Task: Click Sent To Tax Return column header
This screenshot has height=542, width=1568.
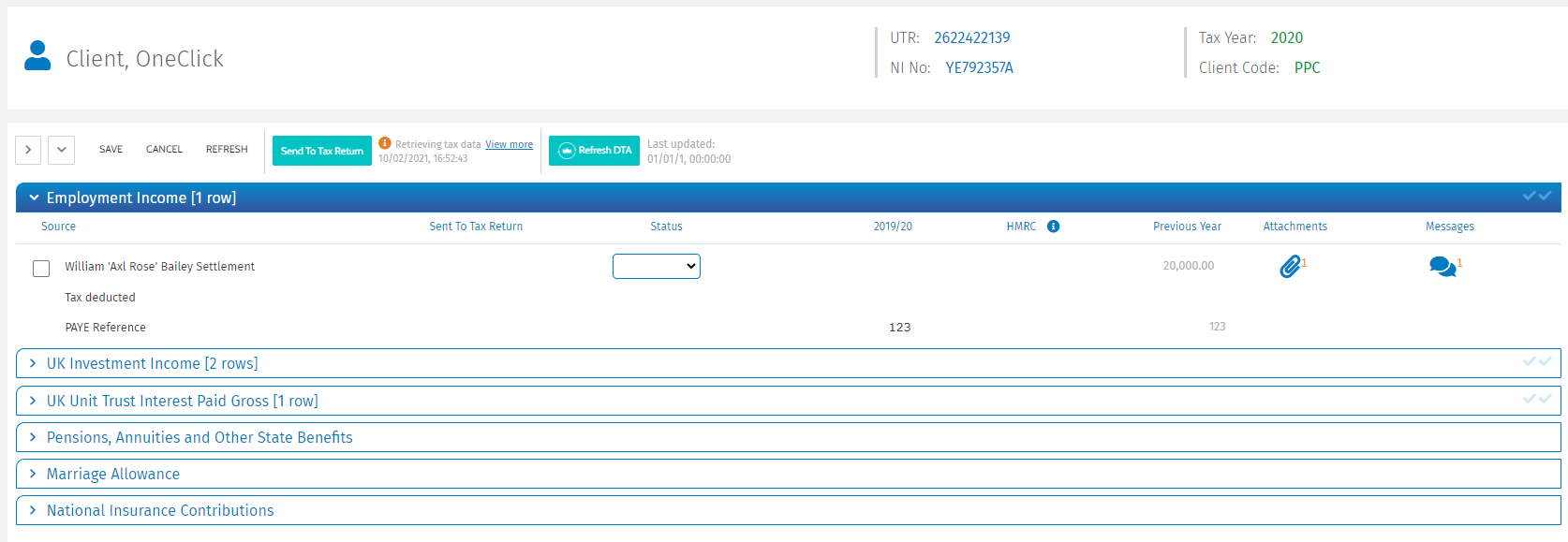Action: (476, 227)
